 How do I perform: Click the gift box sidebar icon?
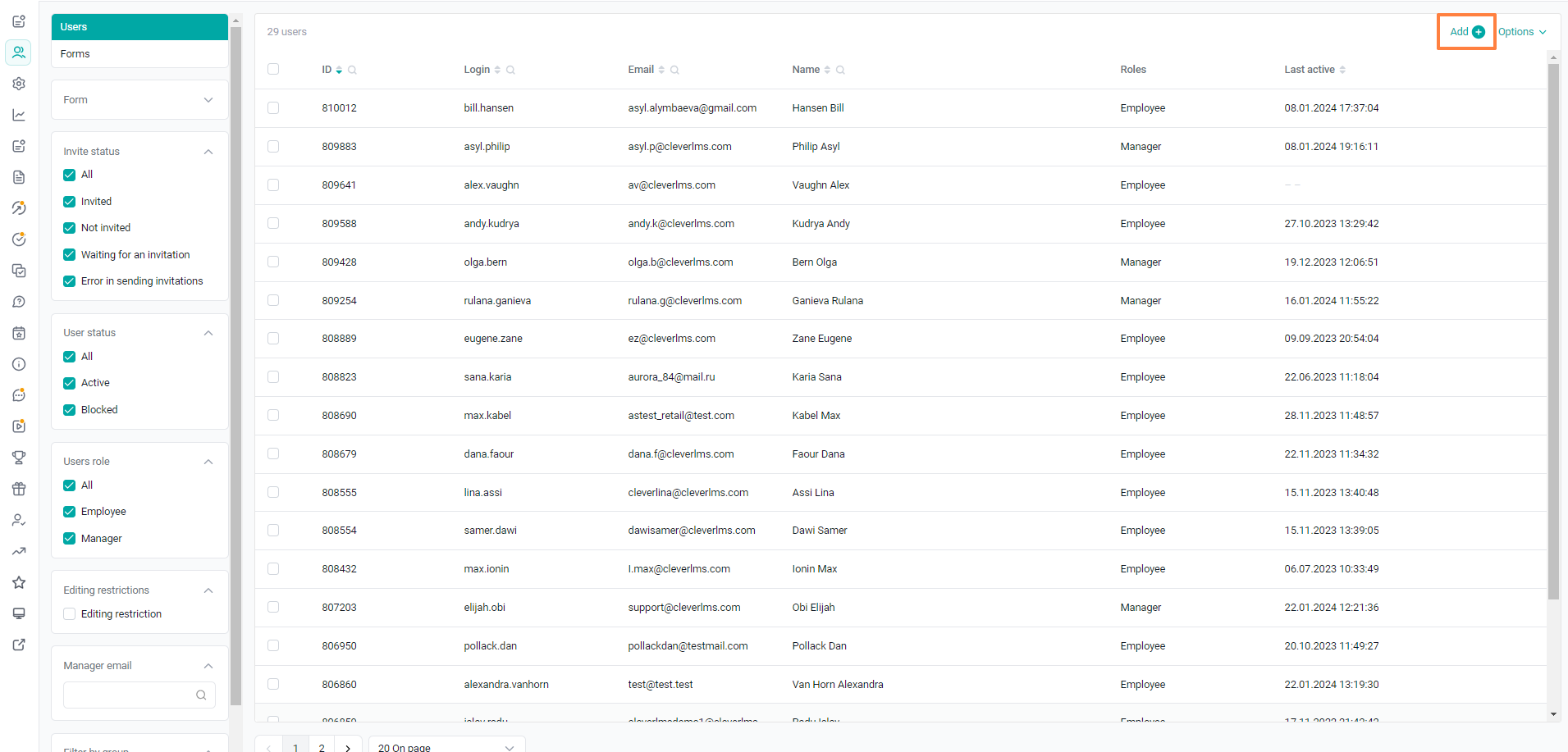tap(19, 489)
